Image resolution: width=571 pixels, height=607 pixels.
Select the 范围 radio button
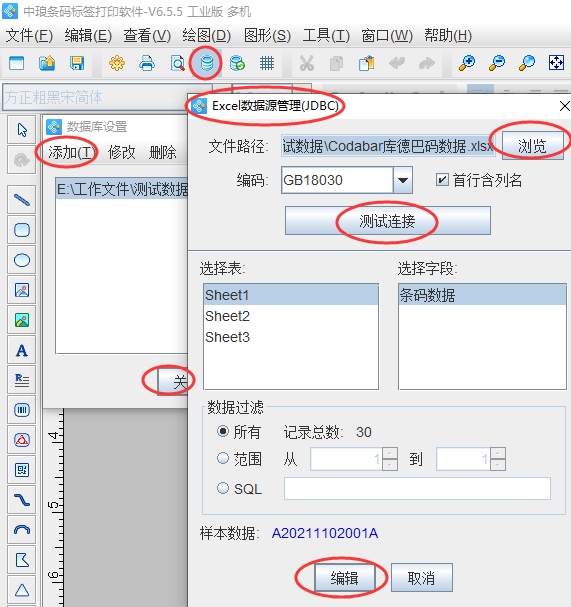point(223,458)
